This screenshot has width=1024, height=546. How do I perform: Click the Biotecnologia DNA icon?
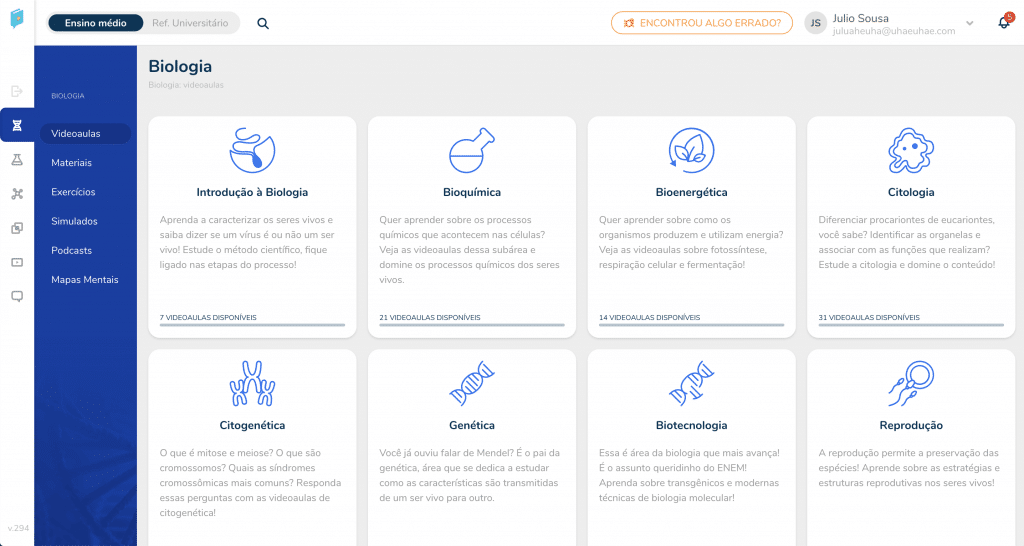click(692, 383)
